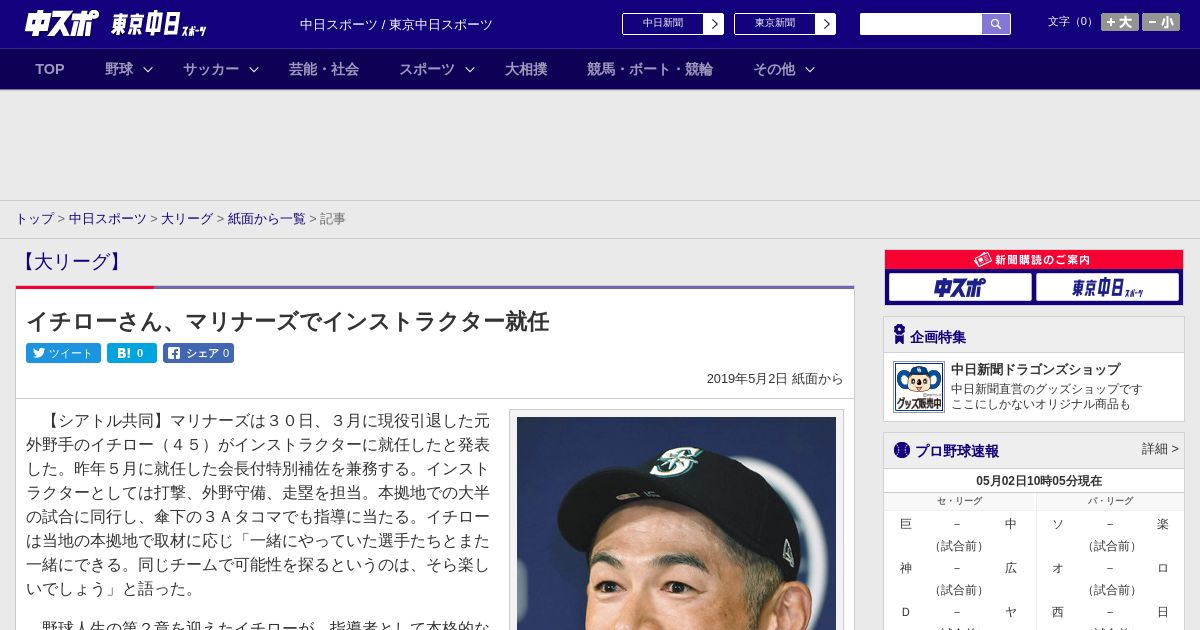Viewport: 1200px width, 630px height.
Task: Click the Hatena B! bookmark button
Action: (132, 353)
